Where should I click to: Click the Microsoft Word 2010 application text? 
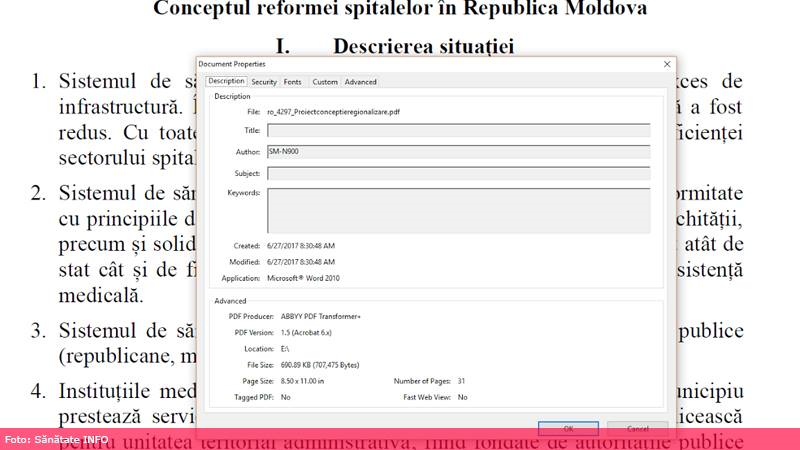pyautogui.click(x=309, y=278)
